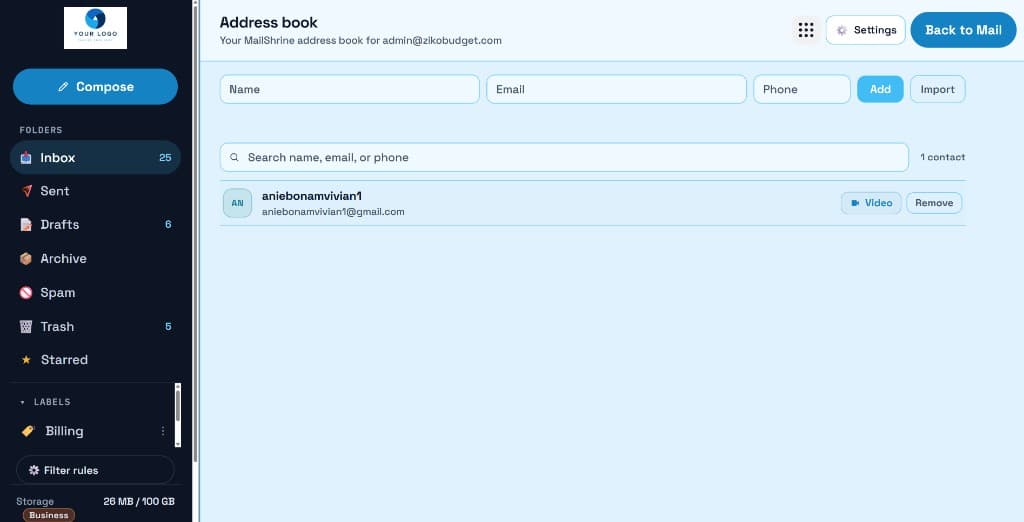Click the Add contact button
This screenshot has height=522, width=1024.
tap(880, 90)
